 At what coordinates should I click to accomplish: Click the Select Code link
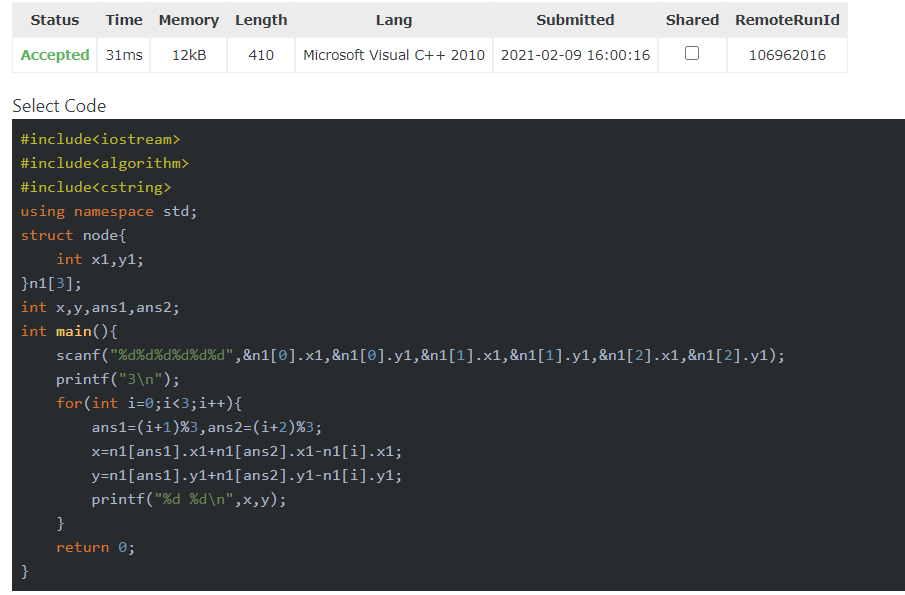[x=59, y=106]
